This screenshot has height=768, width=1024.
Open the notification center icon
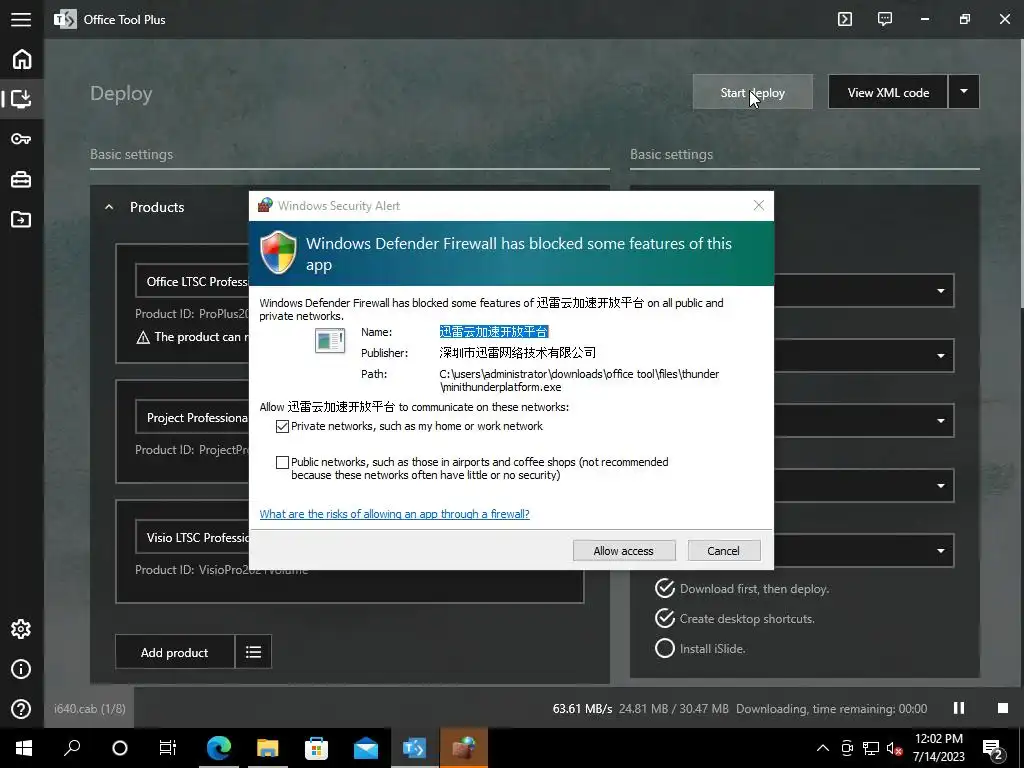point(993,749)
